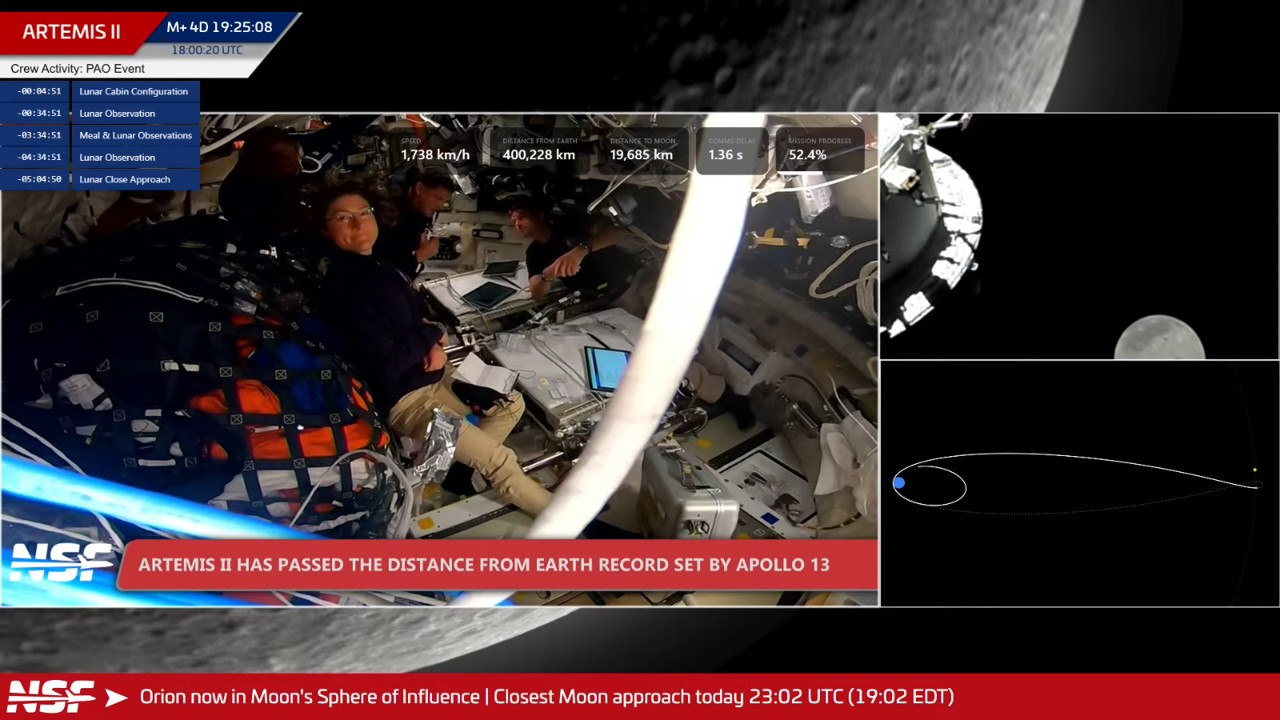The width and height of the screenshot is (1280, 720).
Task: Click the Distance to Moon 19,685 km tile
Action: (x=642, y=149)
